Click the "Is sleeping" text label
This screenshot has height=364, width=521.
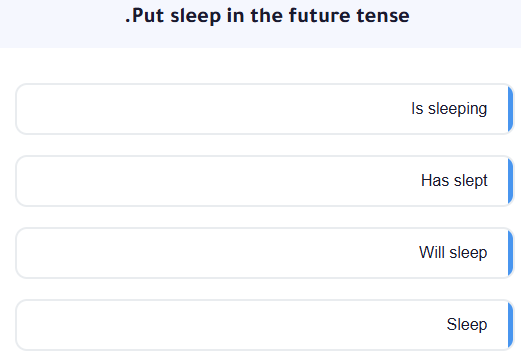click(x=449, y=109)
